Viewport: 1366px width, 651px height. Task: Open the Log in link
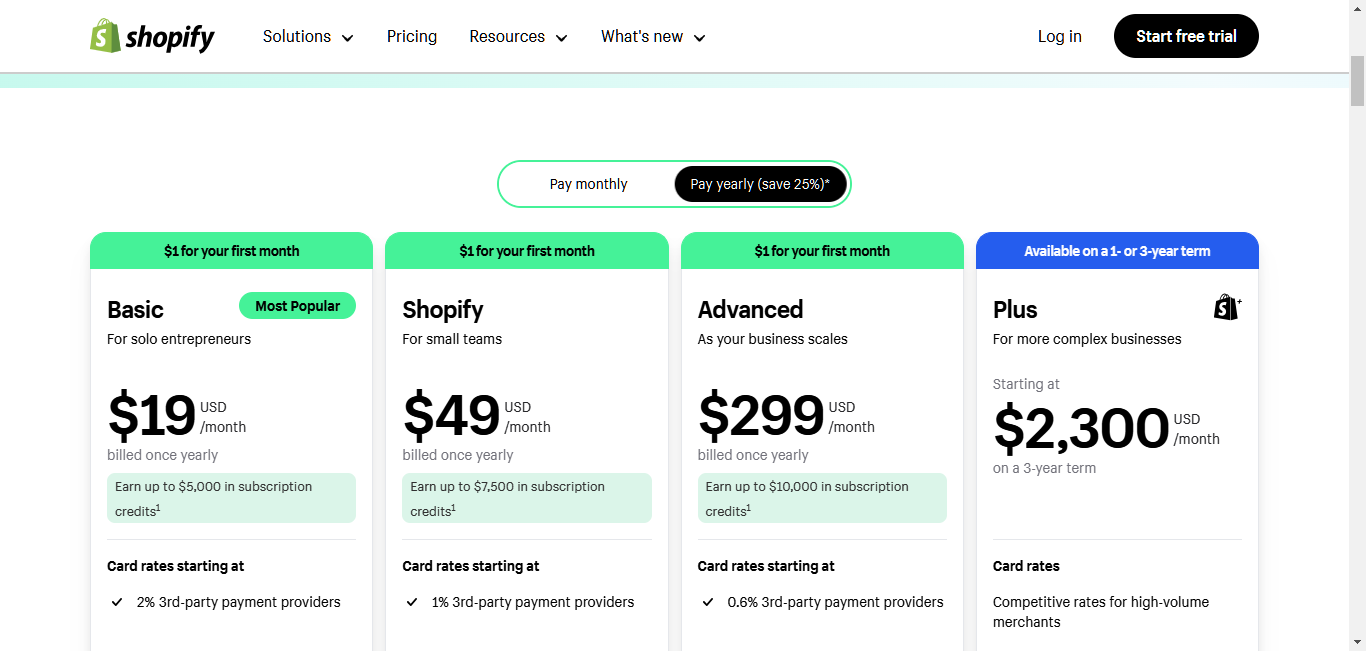(1059, 37)
